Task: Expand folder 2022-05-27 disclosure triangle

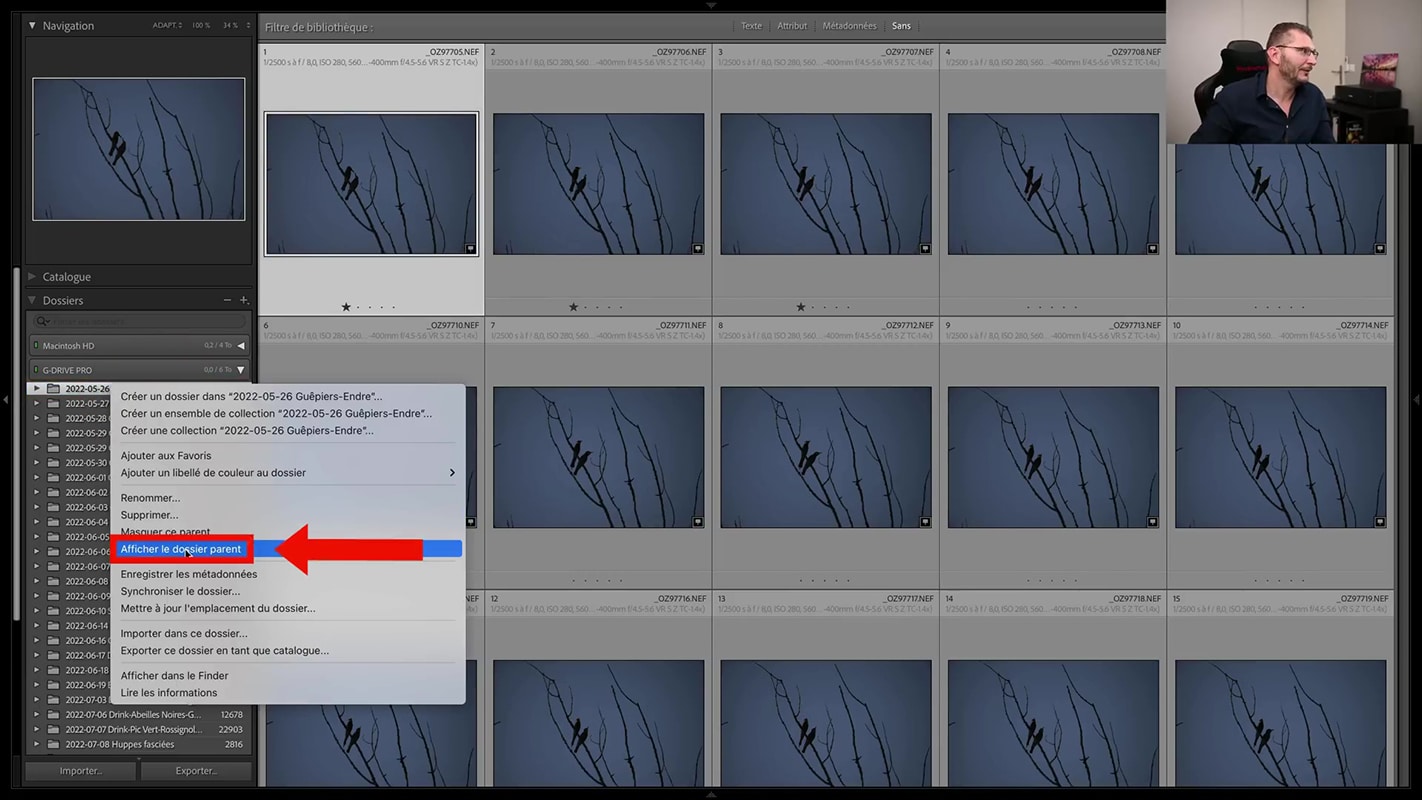Action: click(x=37, y=404)
